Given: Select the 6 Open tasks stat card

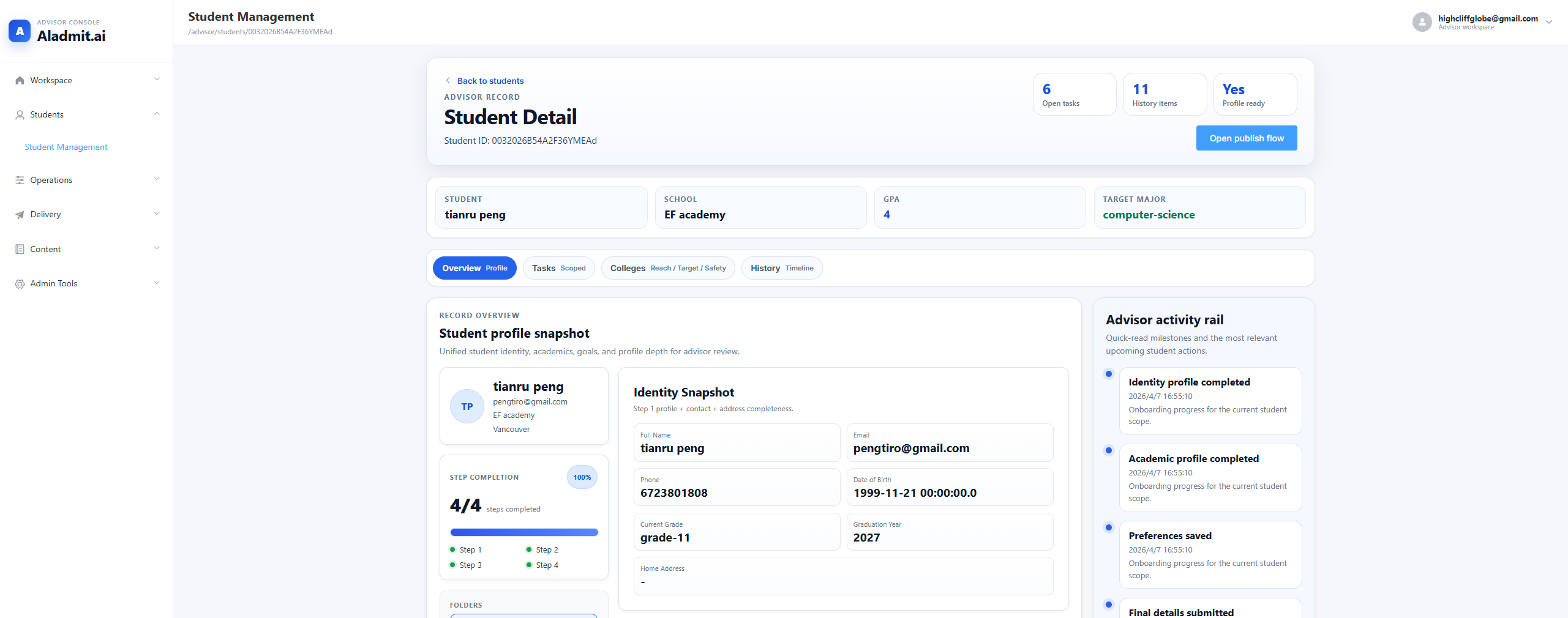Looking at the screenshot, I should tap(1074, 94).
